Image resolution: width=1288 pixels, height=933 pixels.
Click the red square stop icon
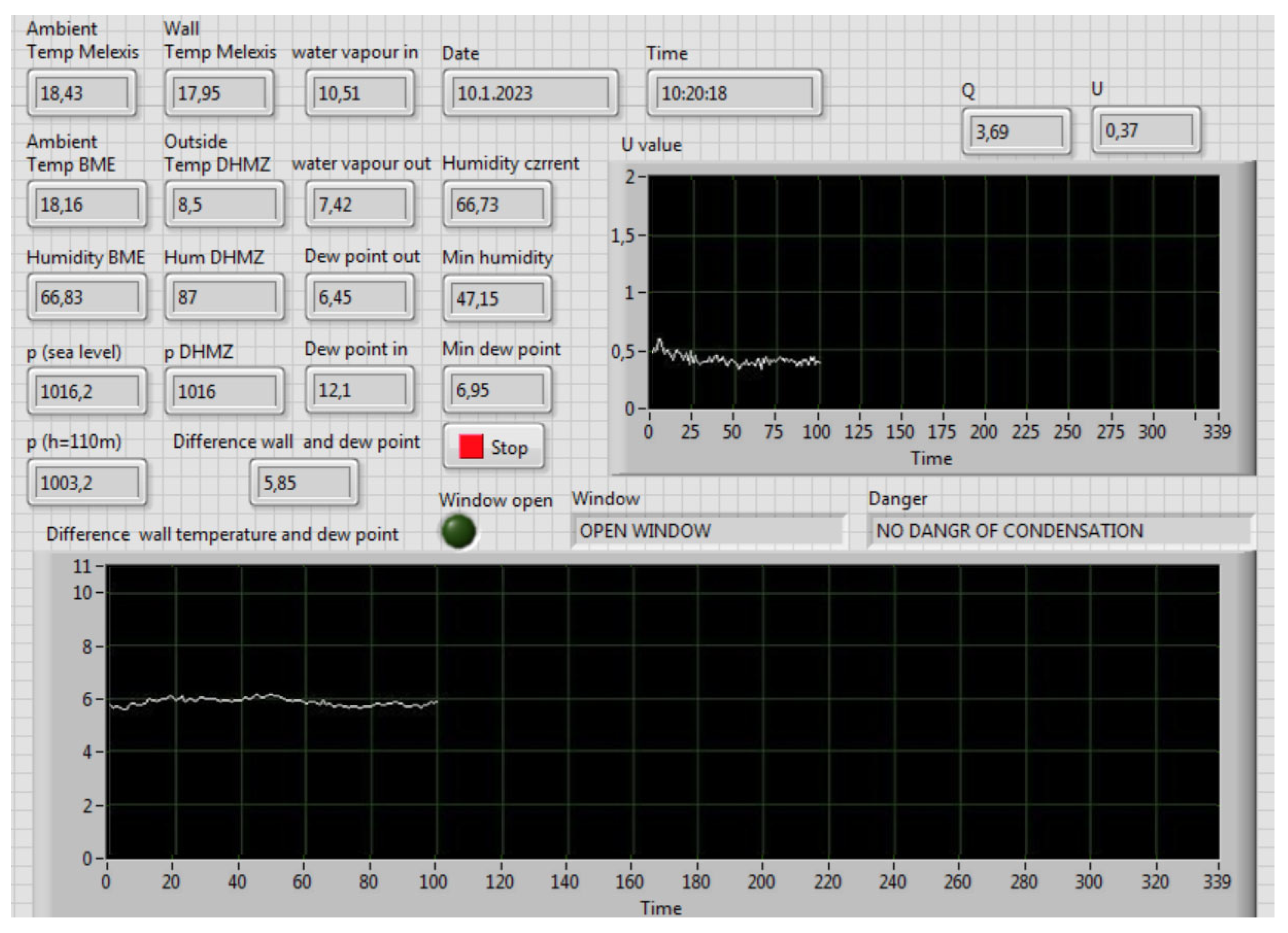click(x=471, y=446)
